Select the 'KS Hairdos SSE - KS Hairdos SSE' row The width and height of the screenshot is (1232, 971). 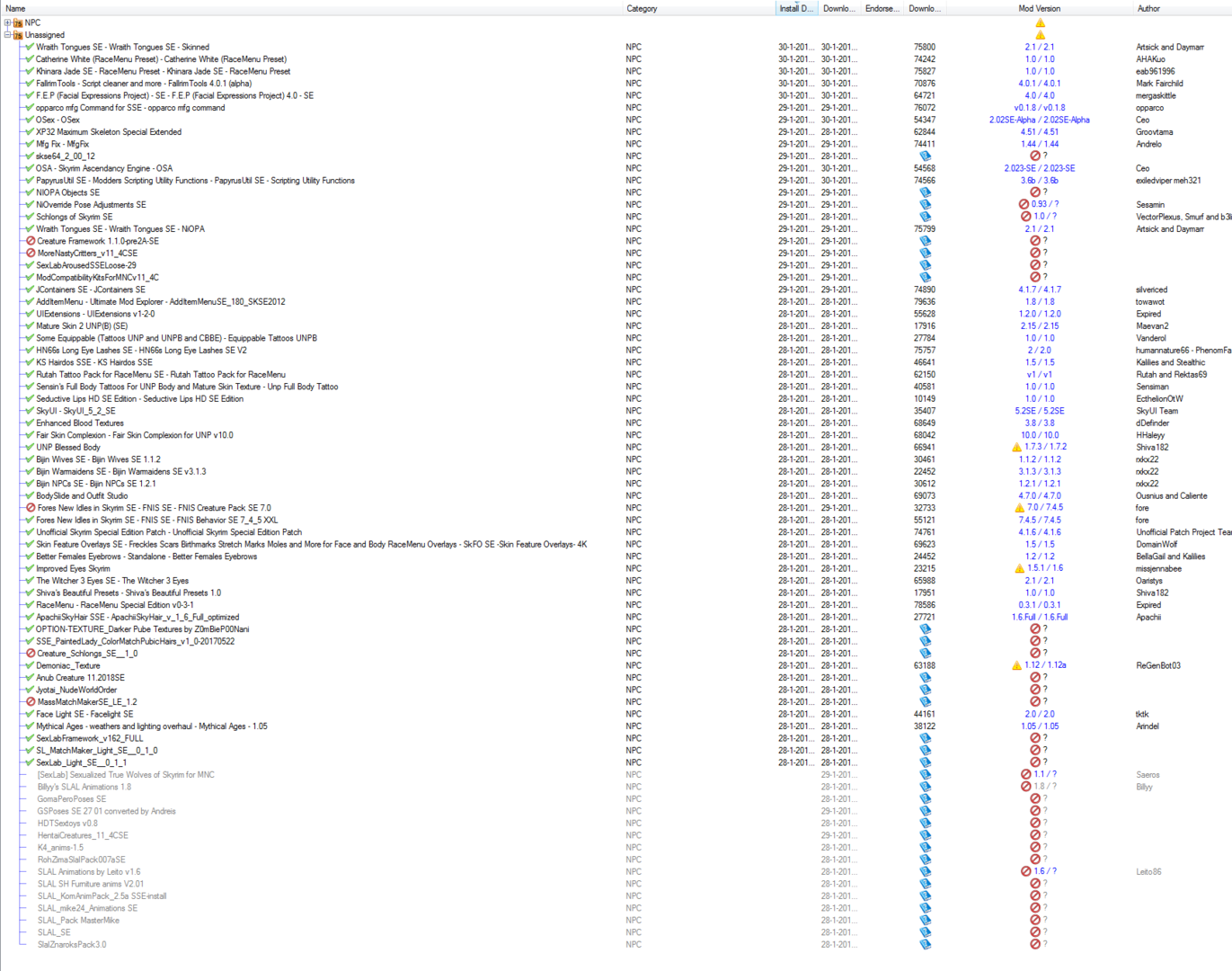pyautogui.click(x=616, y=362)
